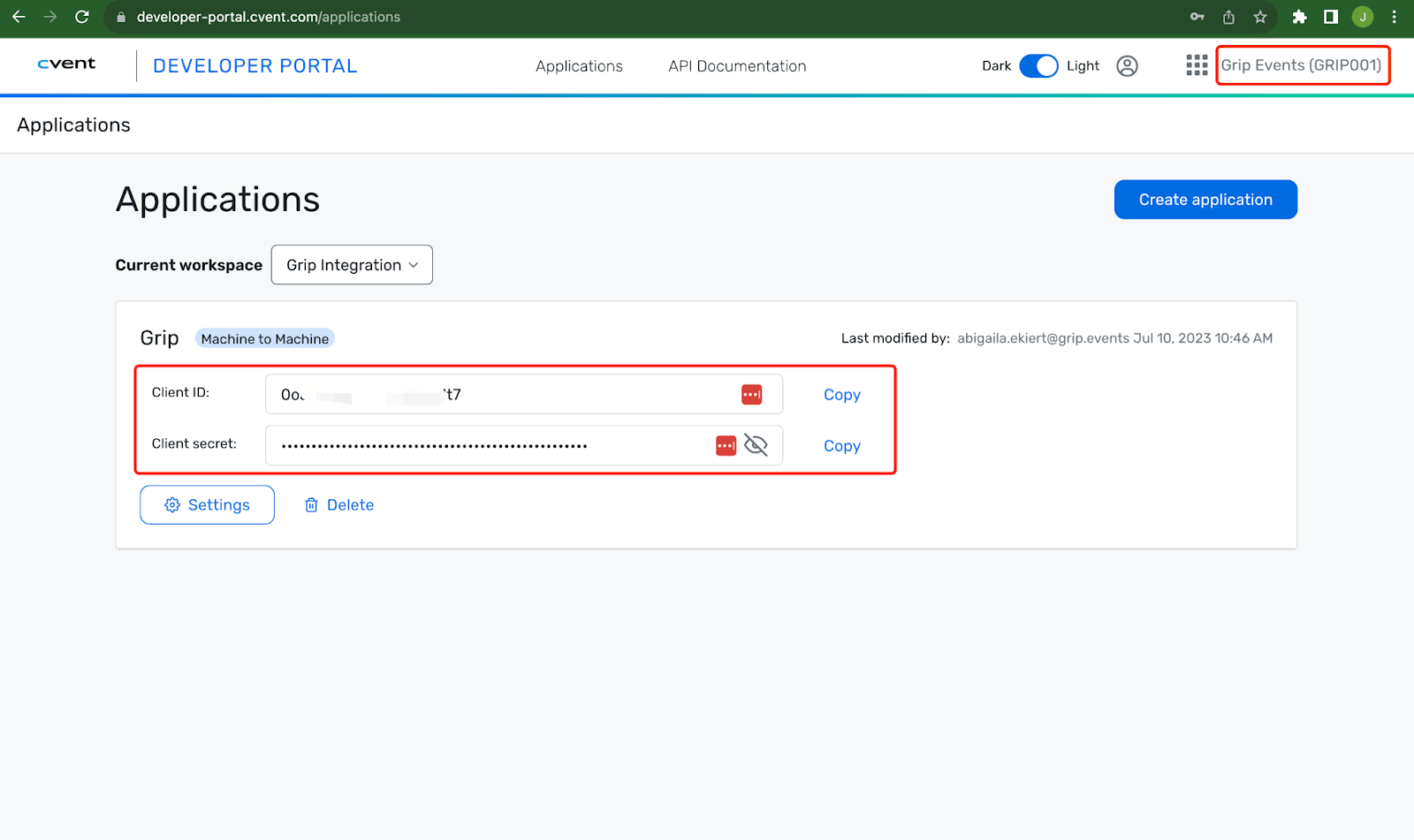Open the browser extensions puzzle icon

pos(1299,16)
